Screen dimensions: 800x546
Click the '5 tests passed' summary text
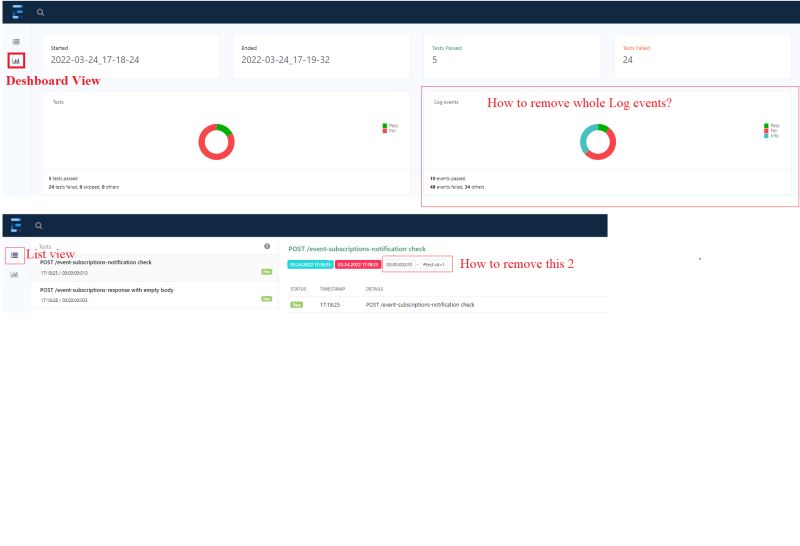(x=63, y=179)
